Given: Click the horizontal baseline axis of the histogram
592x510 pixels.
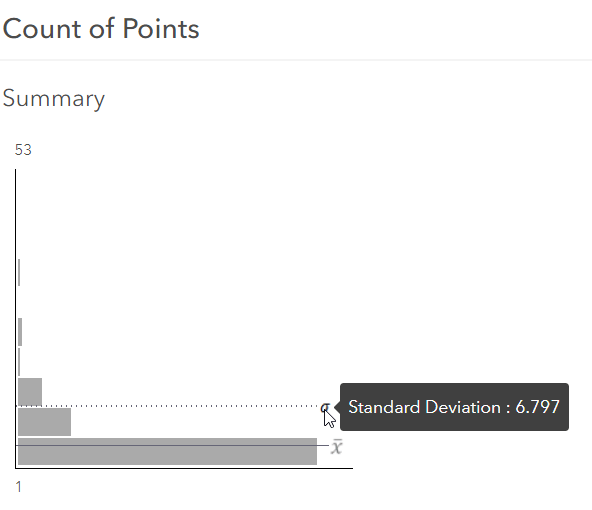Looking at the screenshot, I should [184, 468].
